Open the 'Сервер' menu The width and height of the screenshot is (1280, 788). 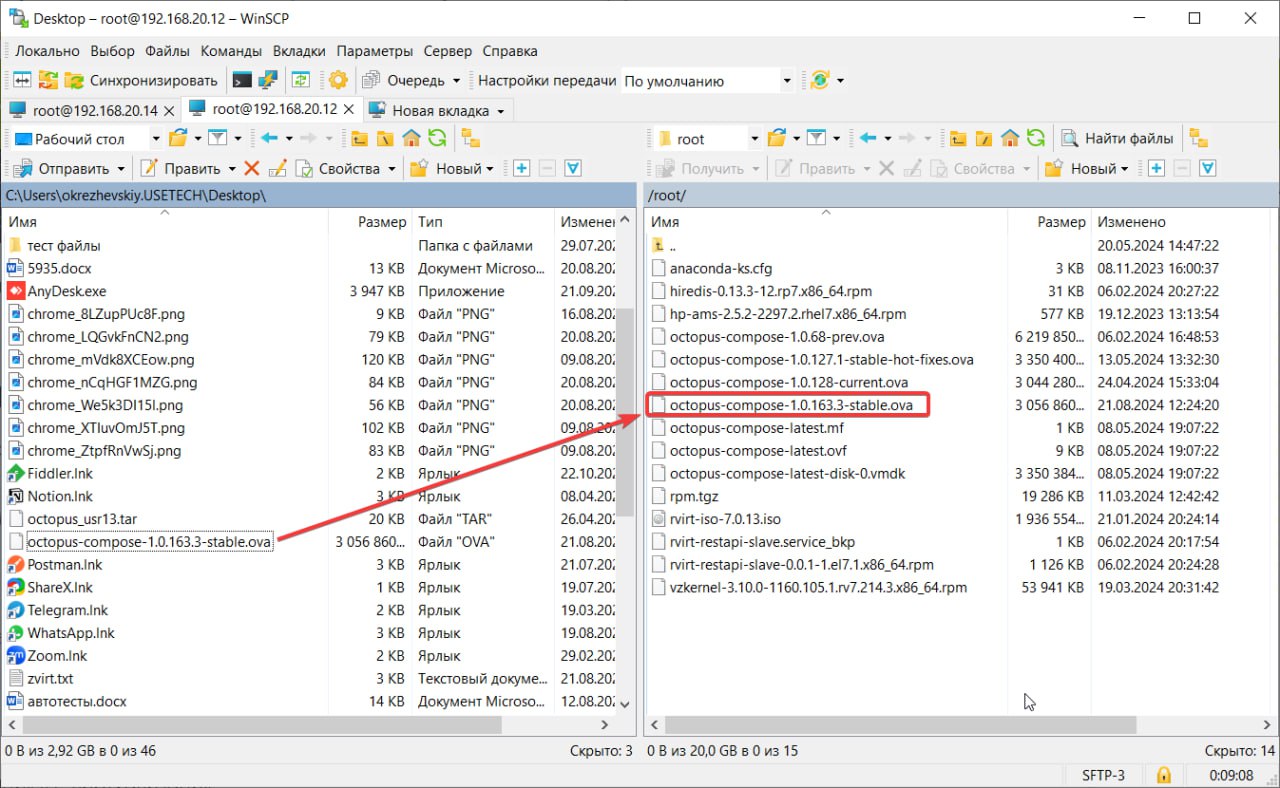(x=448, y=51)
